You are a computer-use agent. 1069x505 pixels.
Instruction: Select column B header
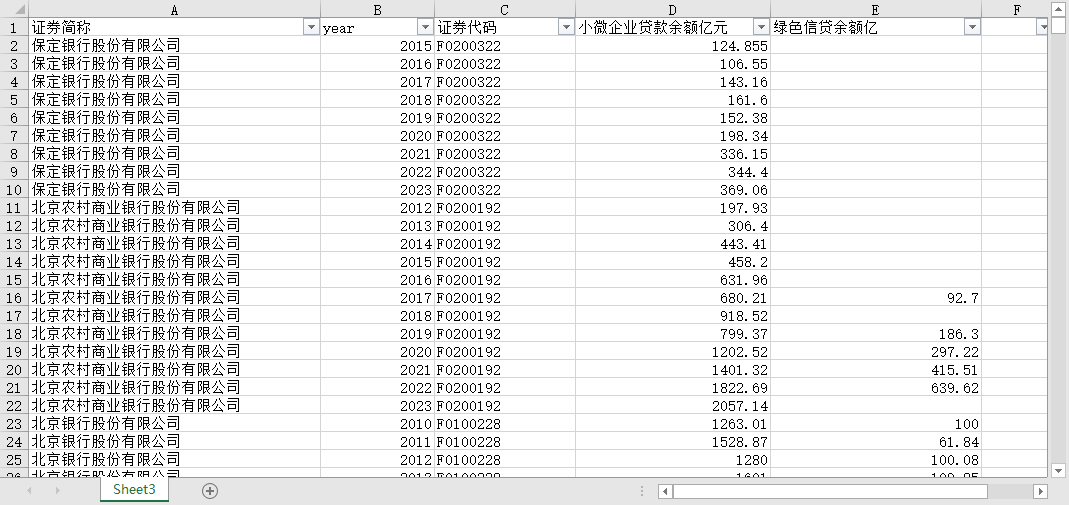tap(378, 10)
